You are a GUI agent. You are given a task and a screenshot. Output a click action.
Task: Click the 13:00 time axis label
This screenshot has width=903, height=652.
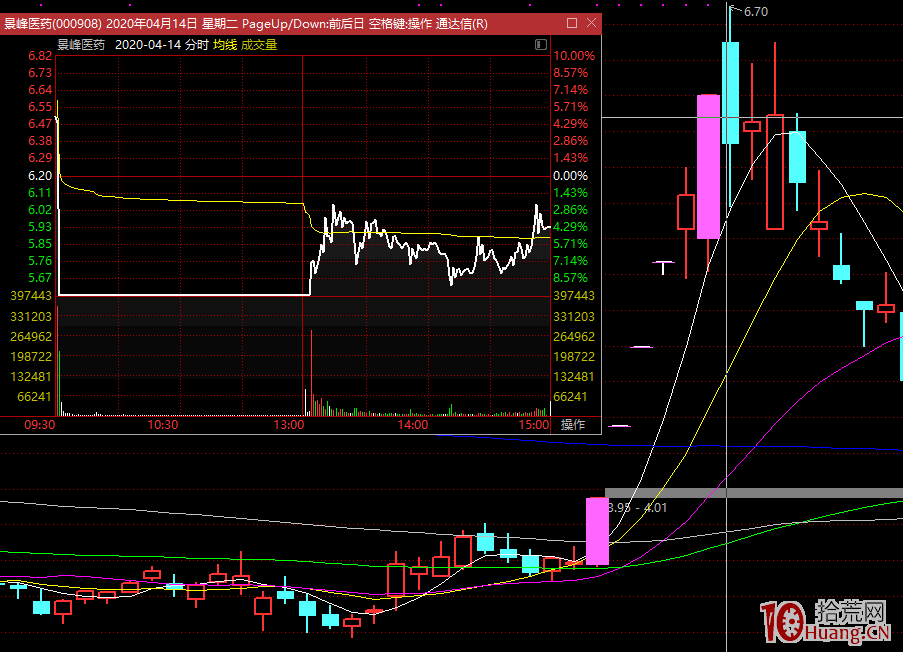pos(289,425)
